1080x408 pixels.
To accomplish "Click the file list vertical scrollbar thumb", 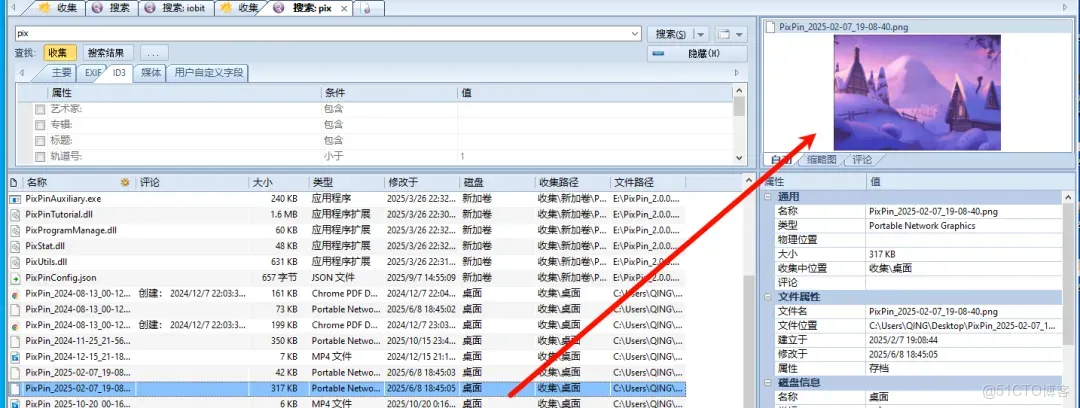I will coord(749,341).
